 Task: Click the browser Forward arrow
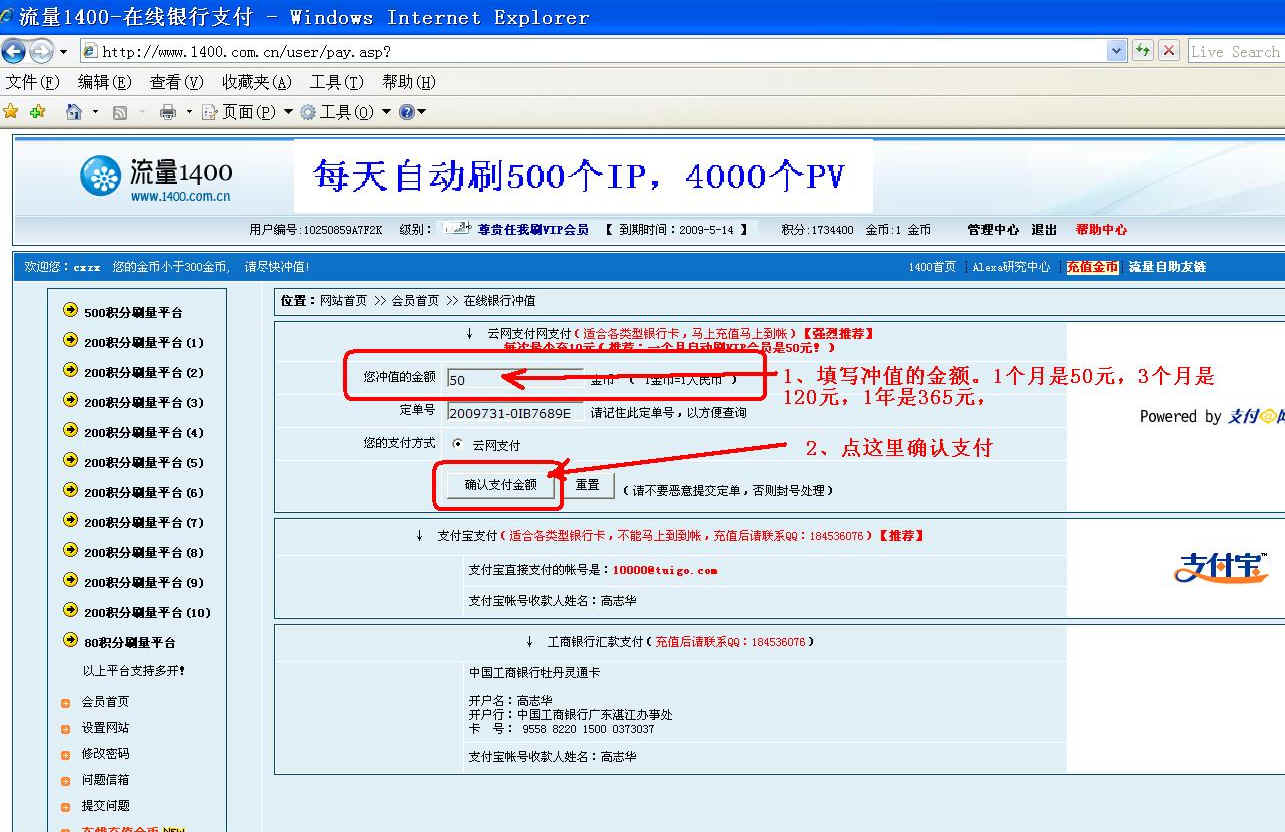click(x=42, y=51)
